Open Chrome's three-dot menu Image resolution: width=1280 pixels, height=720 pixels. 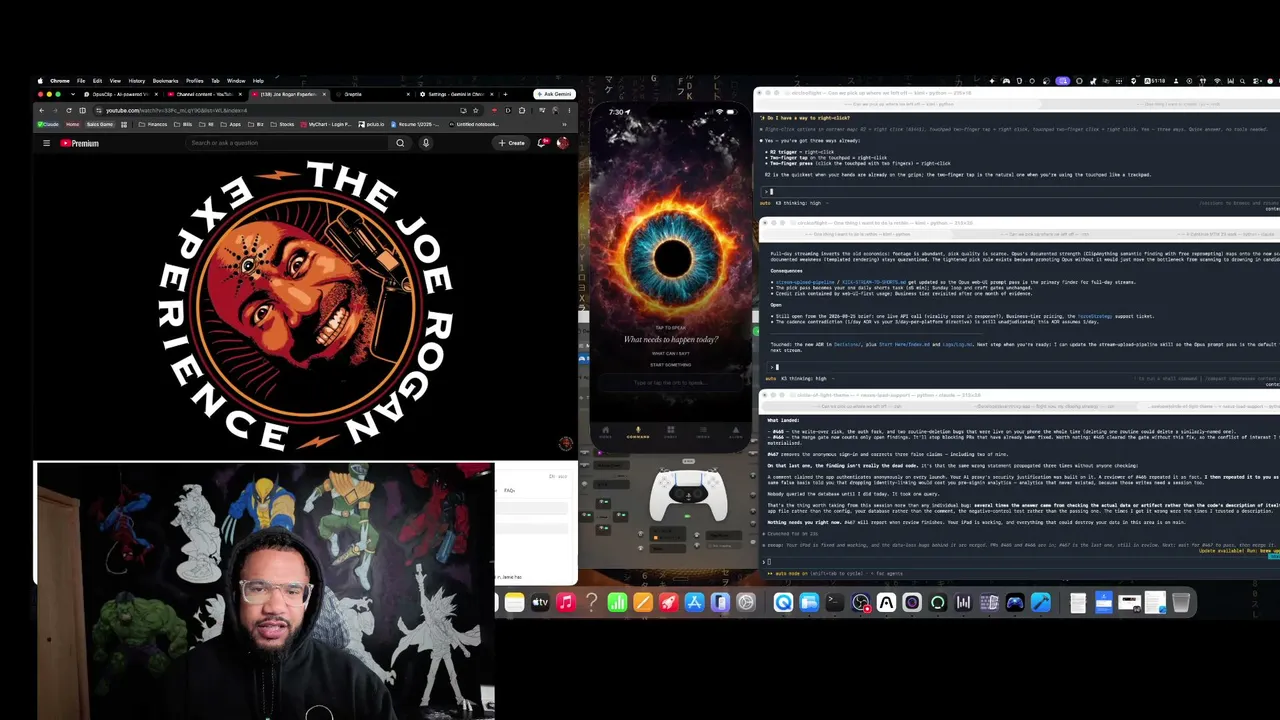point(568,110)
